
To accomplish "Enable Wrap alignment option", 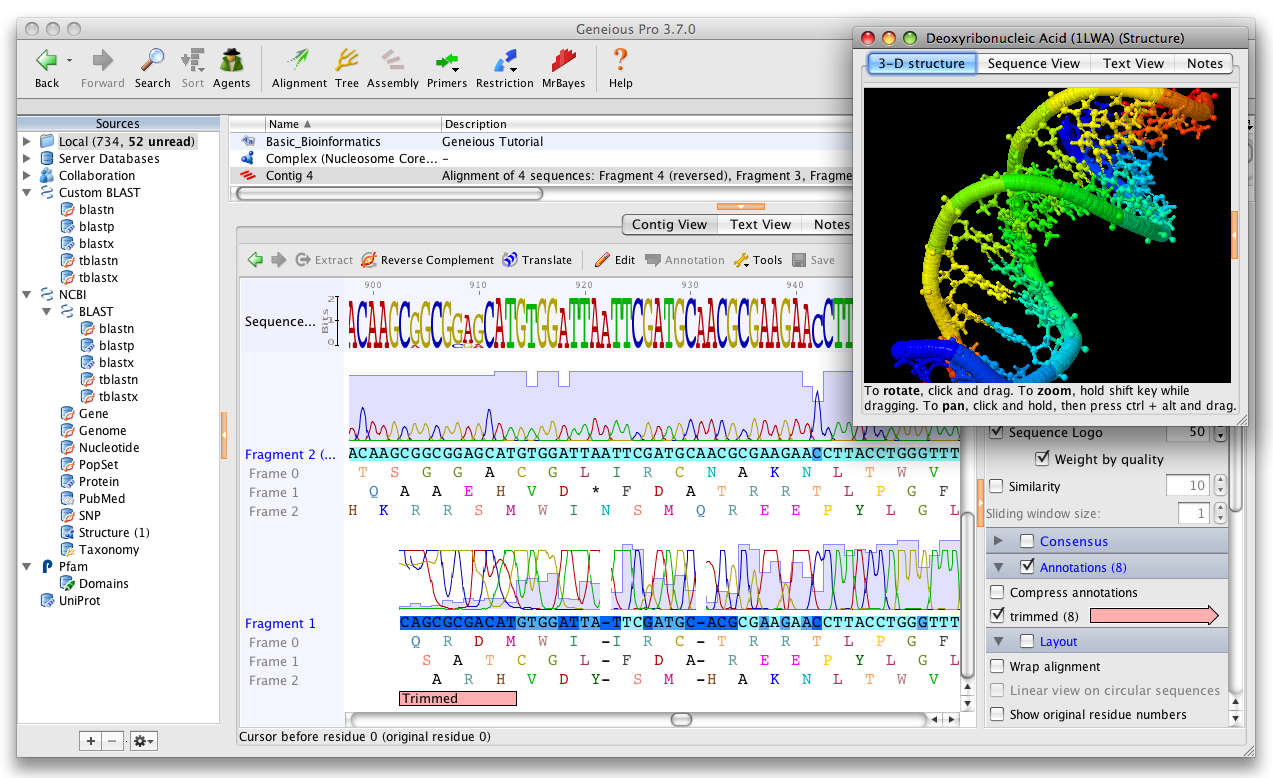I will 996,666.
